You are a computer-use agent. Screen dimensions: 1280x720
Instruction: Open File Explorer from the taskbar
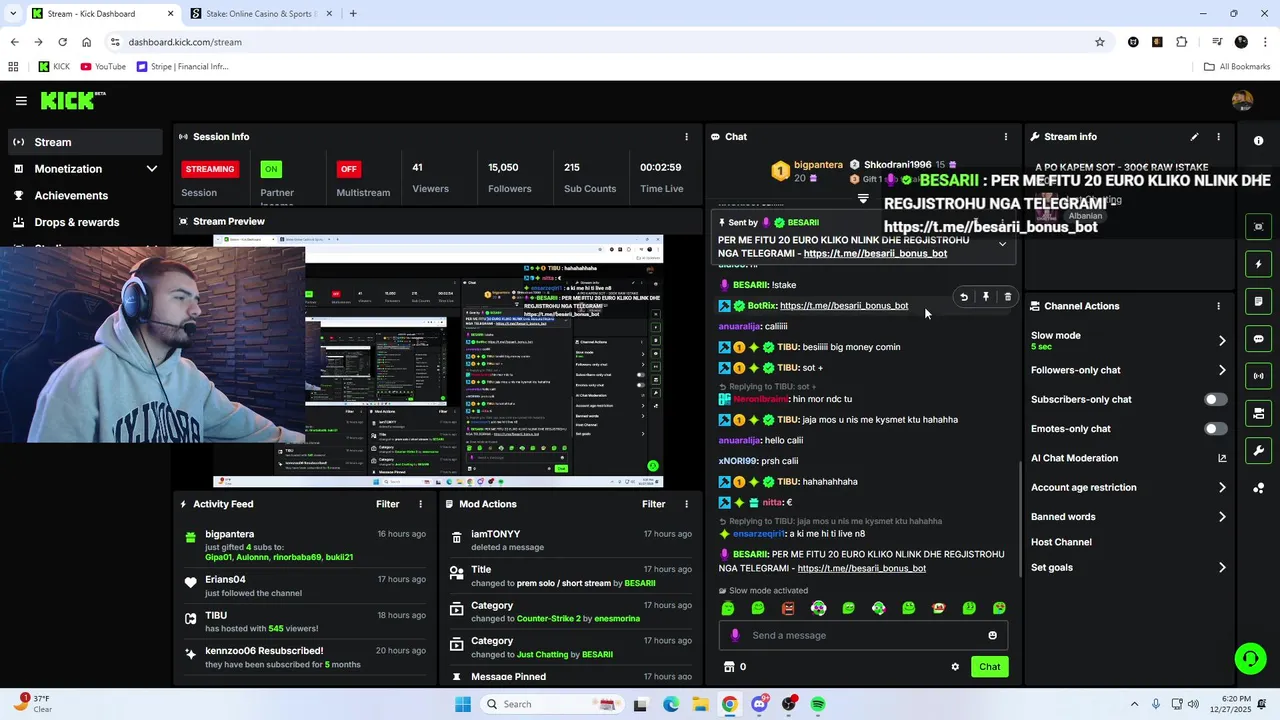(700, 704)
